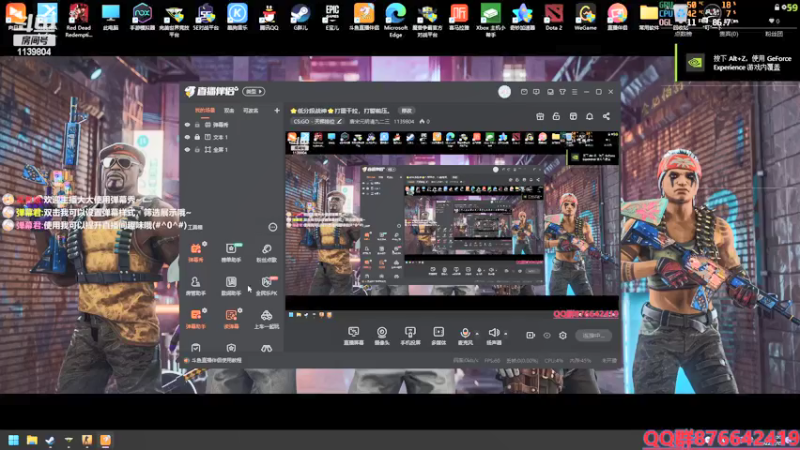Viewport: 800px width, 450px height.
Task: Open the Steam desktop shortcut
Action: pos(301,17)
